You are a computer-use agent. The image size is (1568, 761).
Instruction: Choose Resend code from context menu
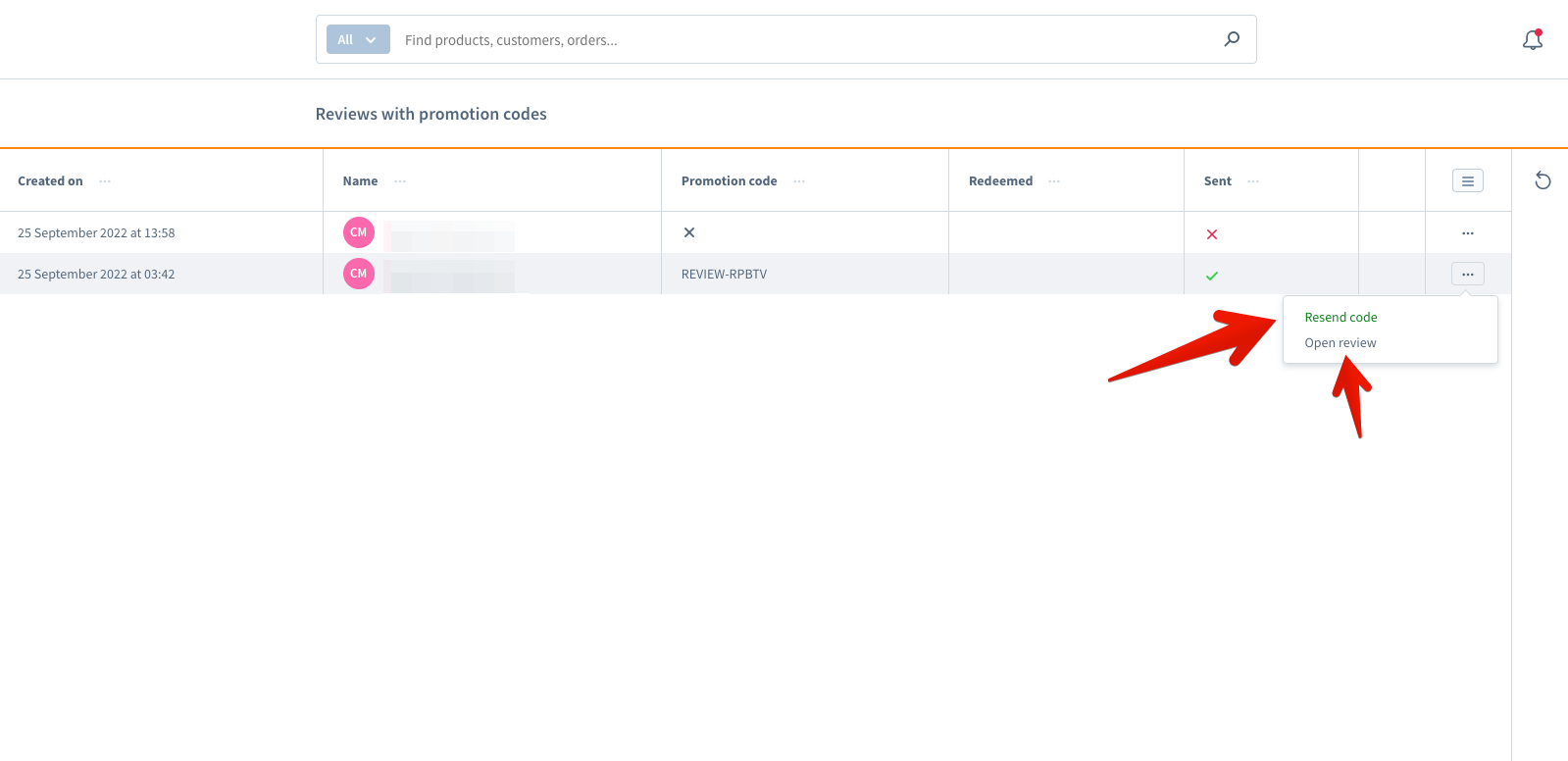point(1340,317)
